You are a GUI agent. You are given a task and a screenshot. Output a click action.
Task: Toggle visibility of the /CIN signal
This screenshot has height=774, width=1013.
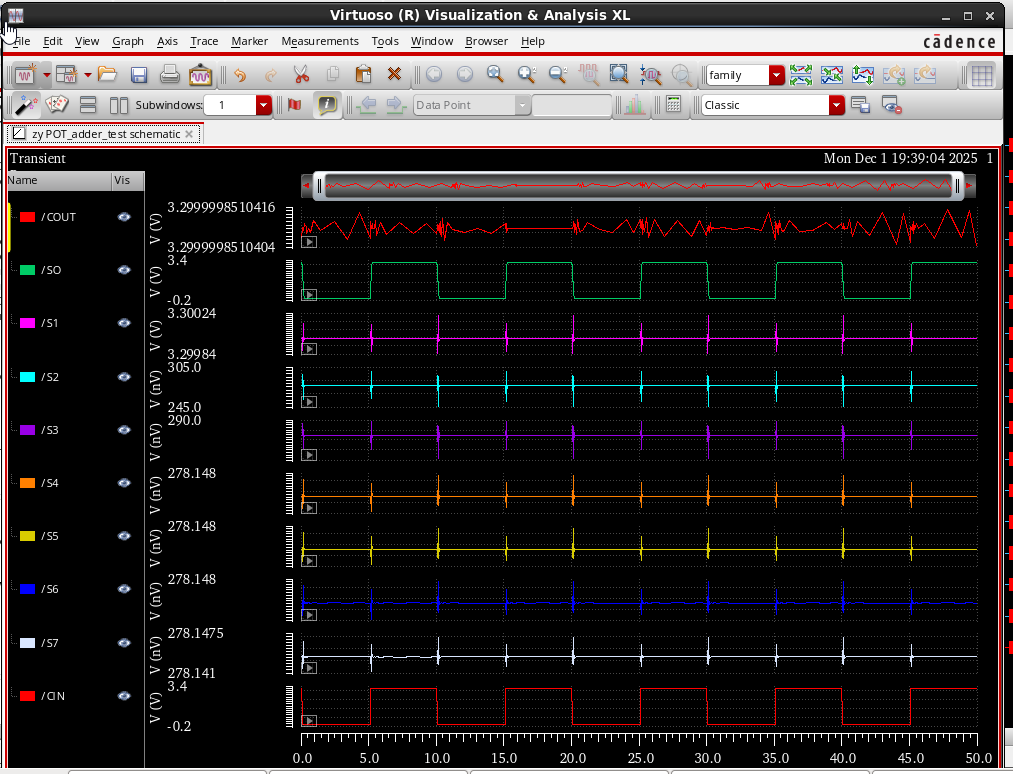[124, 696]
